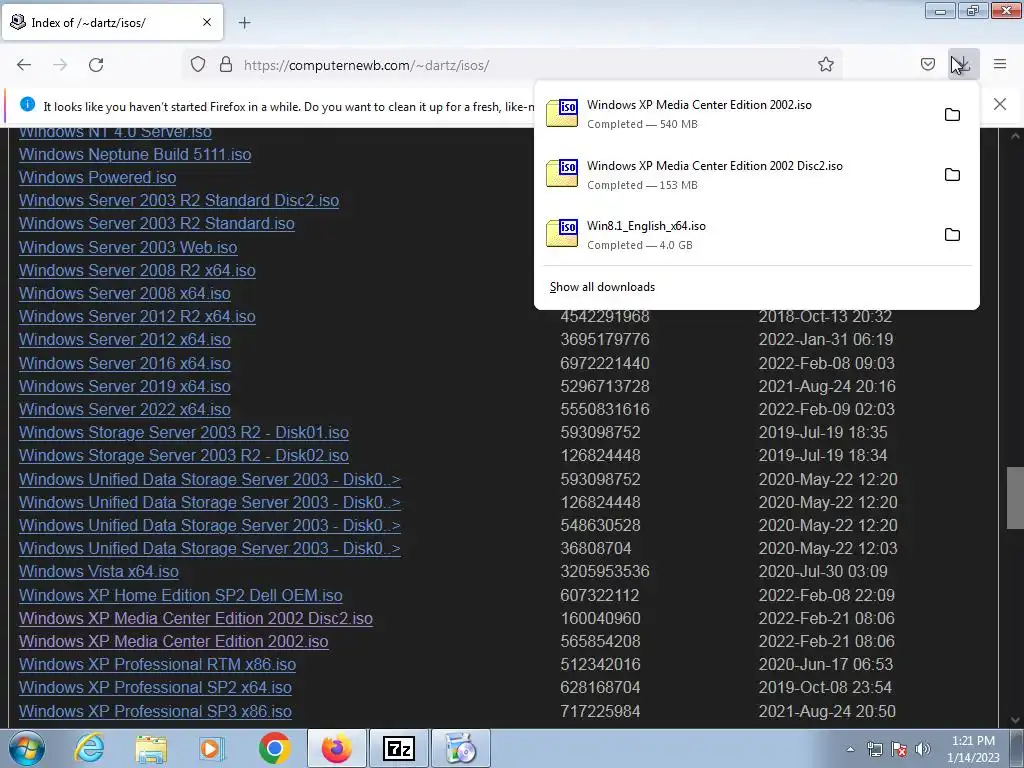The width and height of the screenshot is (1024, 768).
Task: Open Windows XP Professional SP3 x86.iso link
Action: [155, 711]
